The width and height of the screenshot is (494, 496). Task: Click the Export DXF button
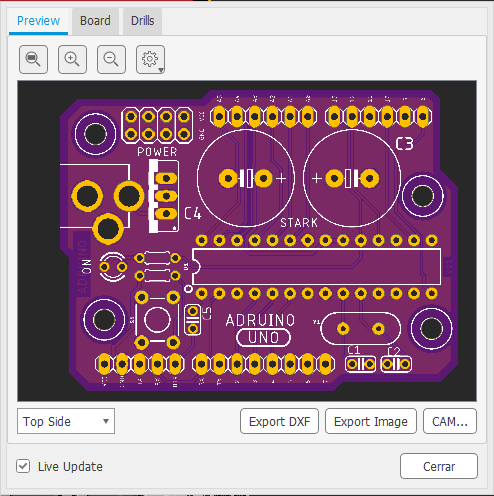click(x=279, y=421)
